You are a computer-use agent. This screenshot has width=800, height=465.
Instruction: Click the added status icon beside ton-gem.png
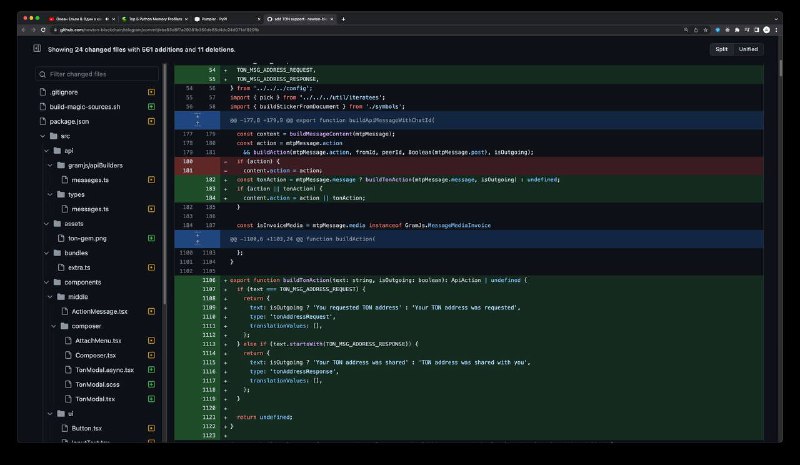[152, 238]
